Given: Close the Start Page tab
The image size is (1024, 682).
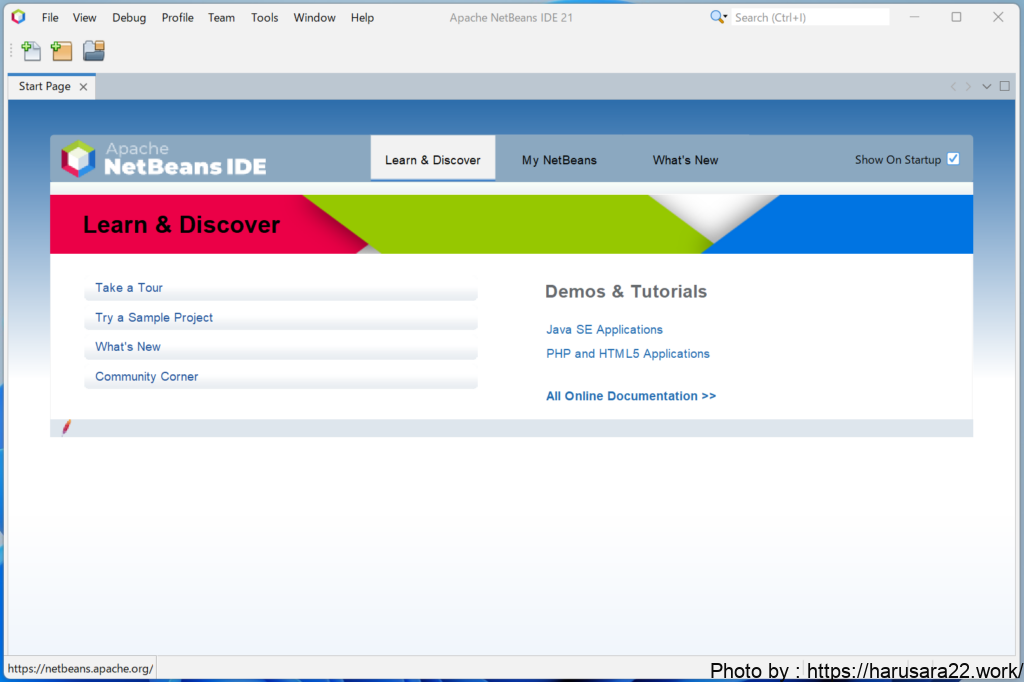Looking at the screenshot, I should click(x=83, y=87).
